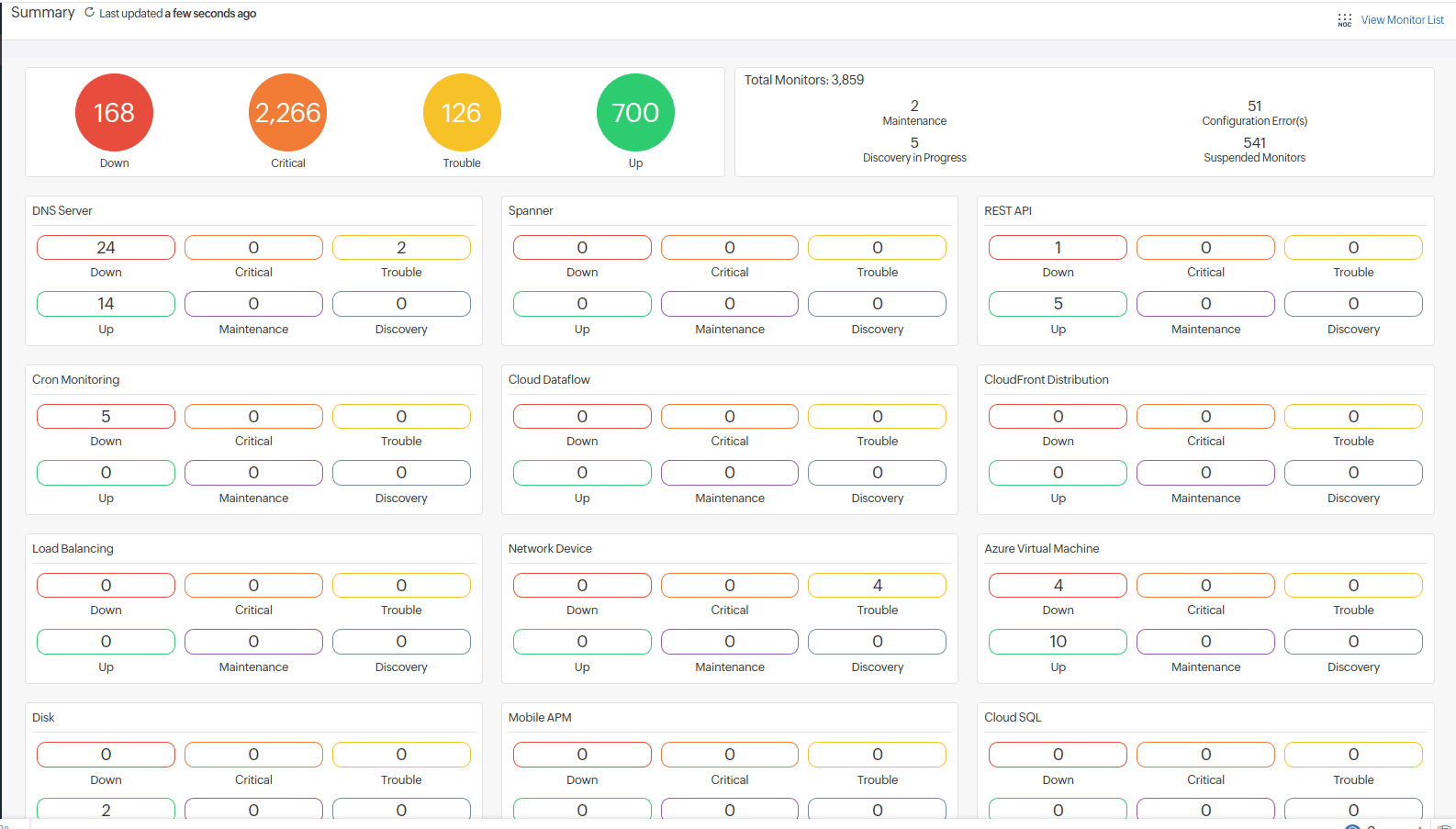Click DNS Server Up count of 14

point(106,304)
